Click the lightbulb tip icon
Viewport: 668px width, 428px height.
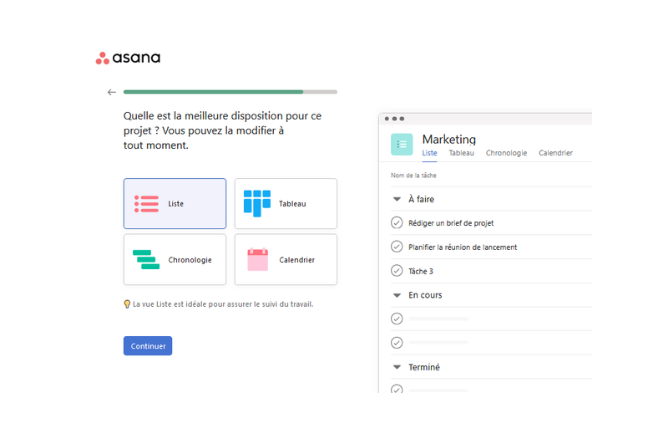point(127,304)
